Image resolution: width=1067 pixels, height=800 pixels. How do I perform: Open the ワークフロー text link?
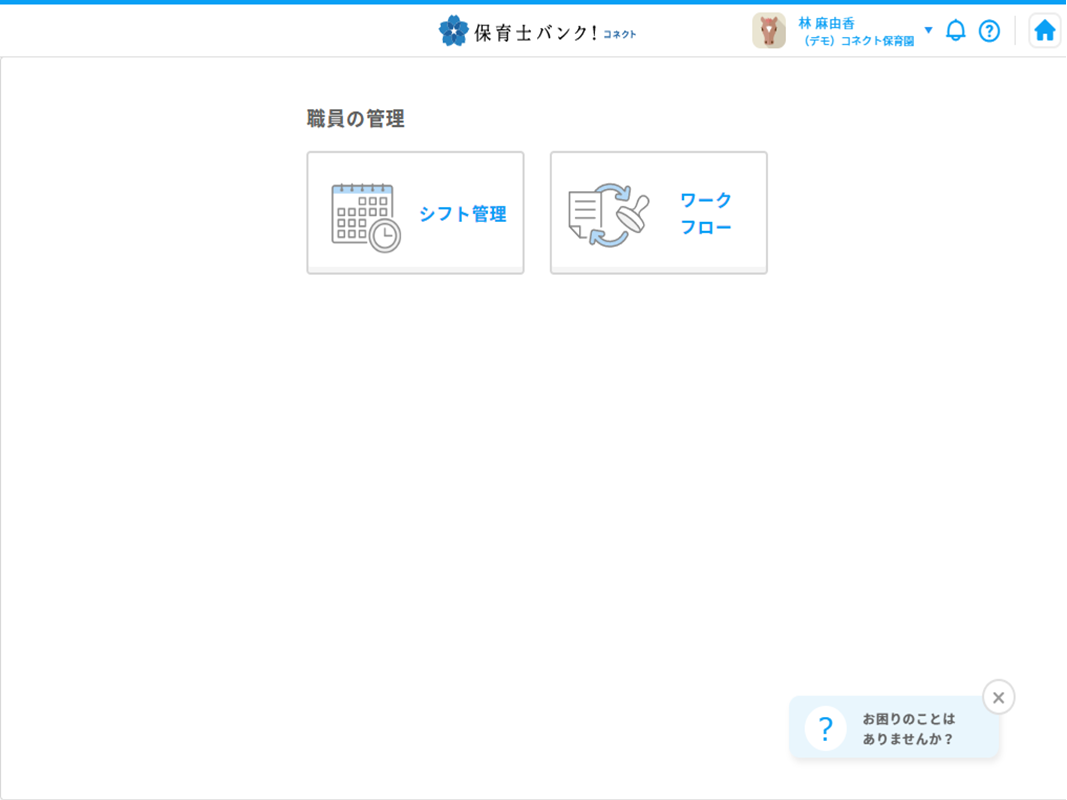click(706, 214)
